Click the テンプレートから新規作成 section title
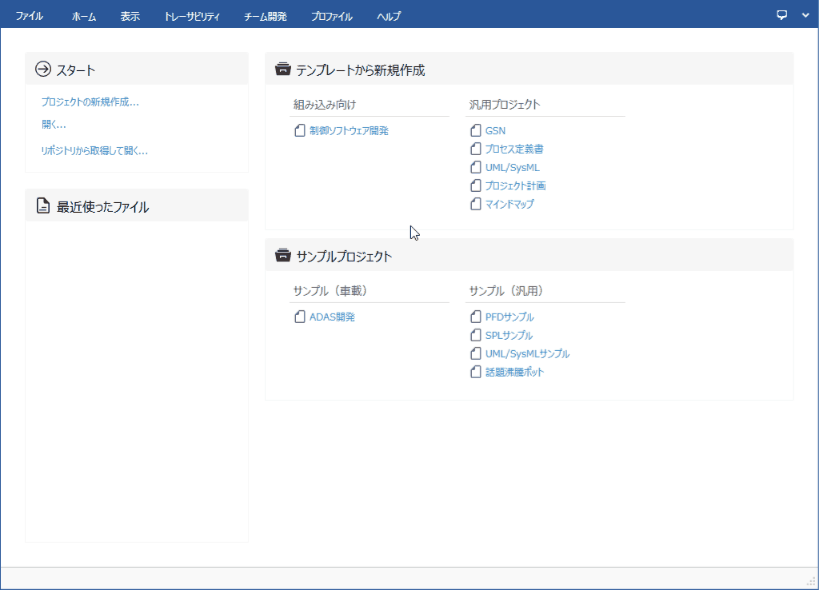 360,70
